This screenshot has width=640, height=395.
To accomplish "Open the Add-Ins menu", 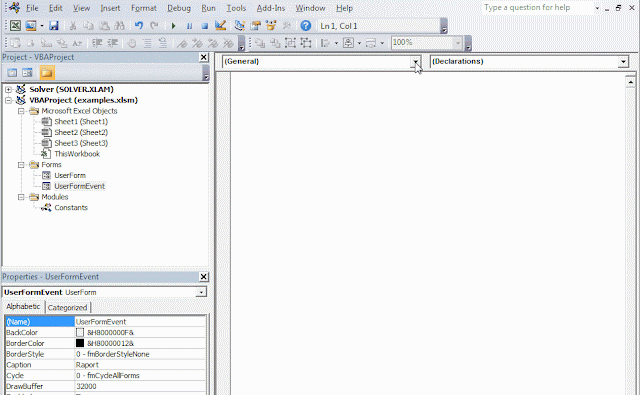I will pos(271,8).
